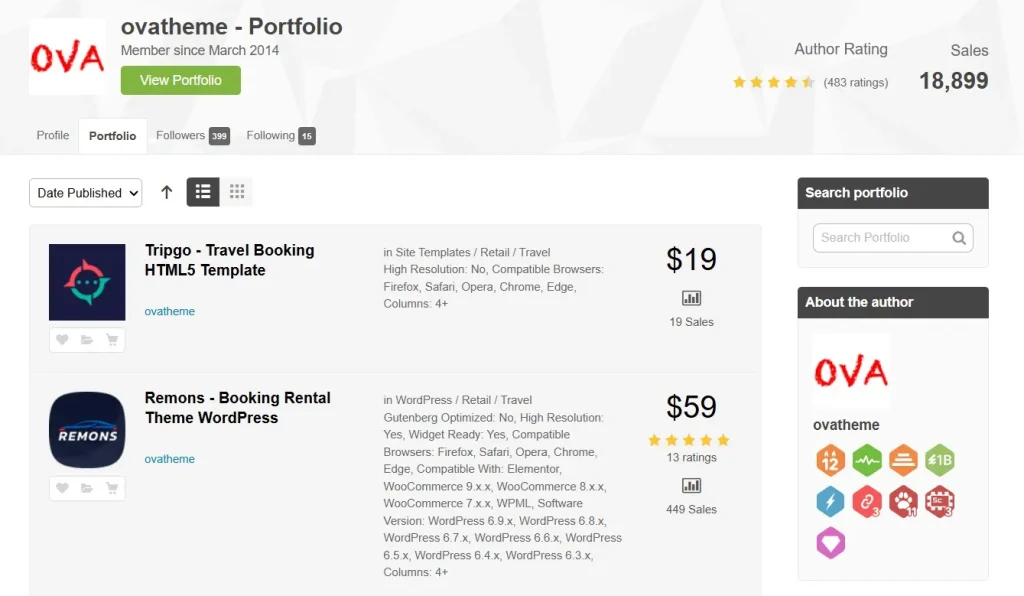
Task: Switch to list view layout
Action: click(203, 192)
